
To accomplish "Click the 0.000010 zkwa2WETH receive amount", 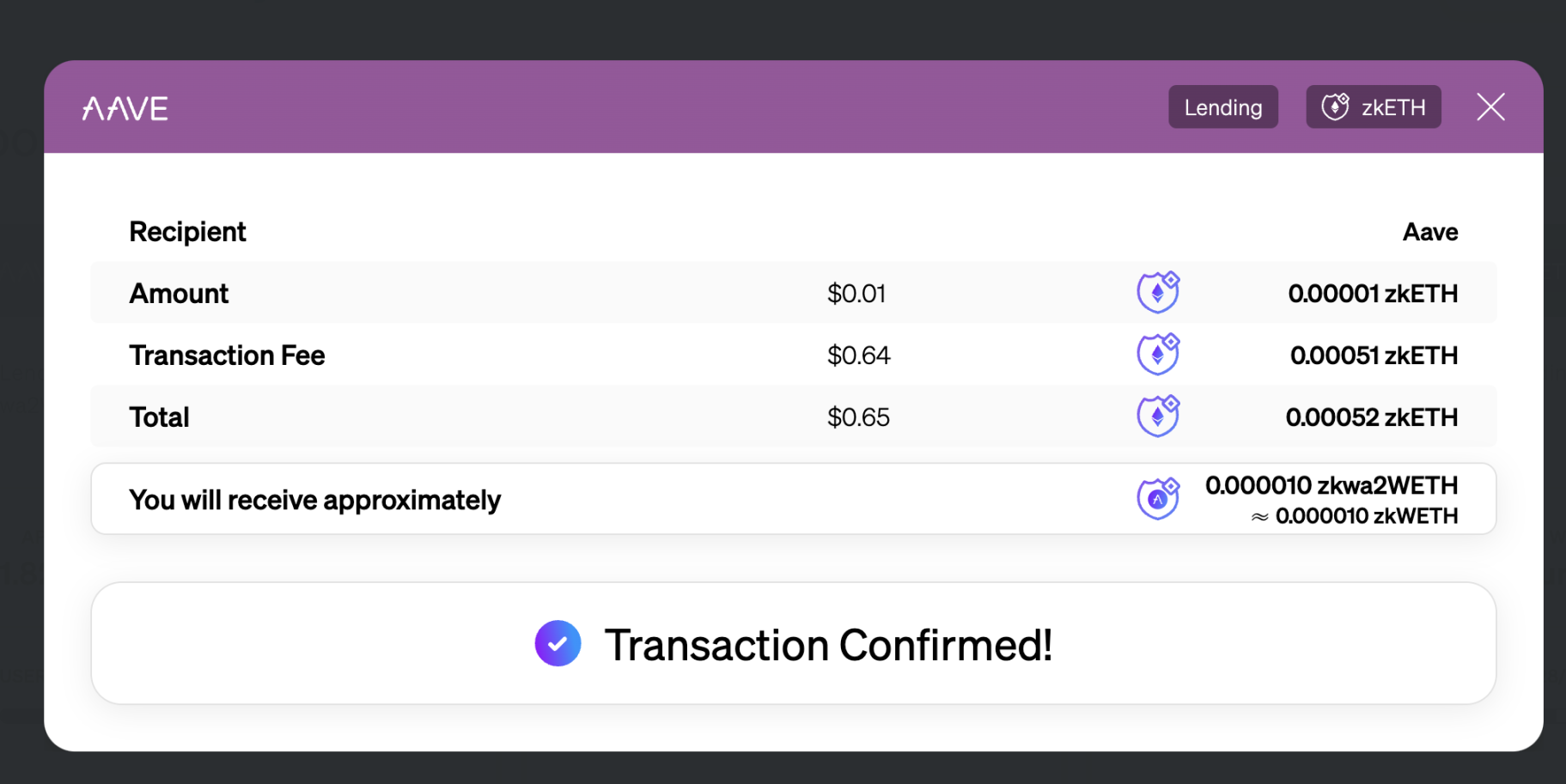I will point(1331,486).
